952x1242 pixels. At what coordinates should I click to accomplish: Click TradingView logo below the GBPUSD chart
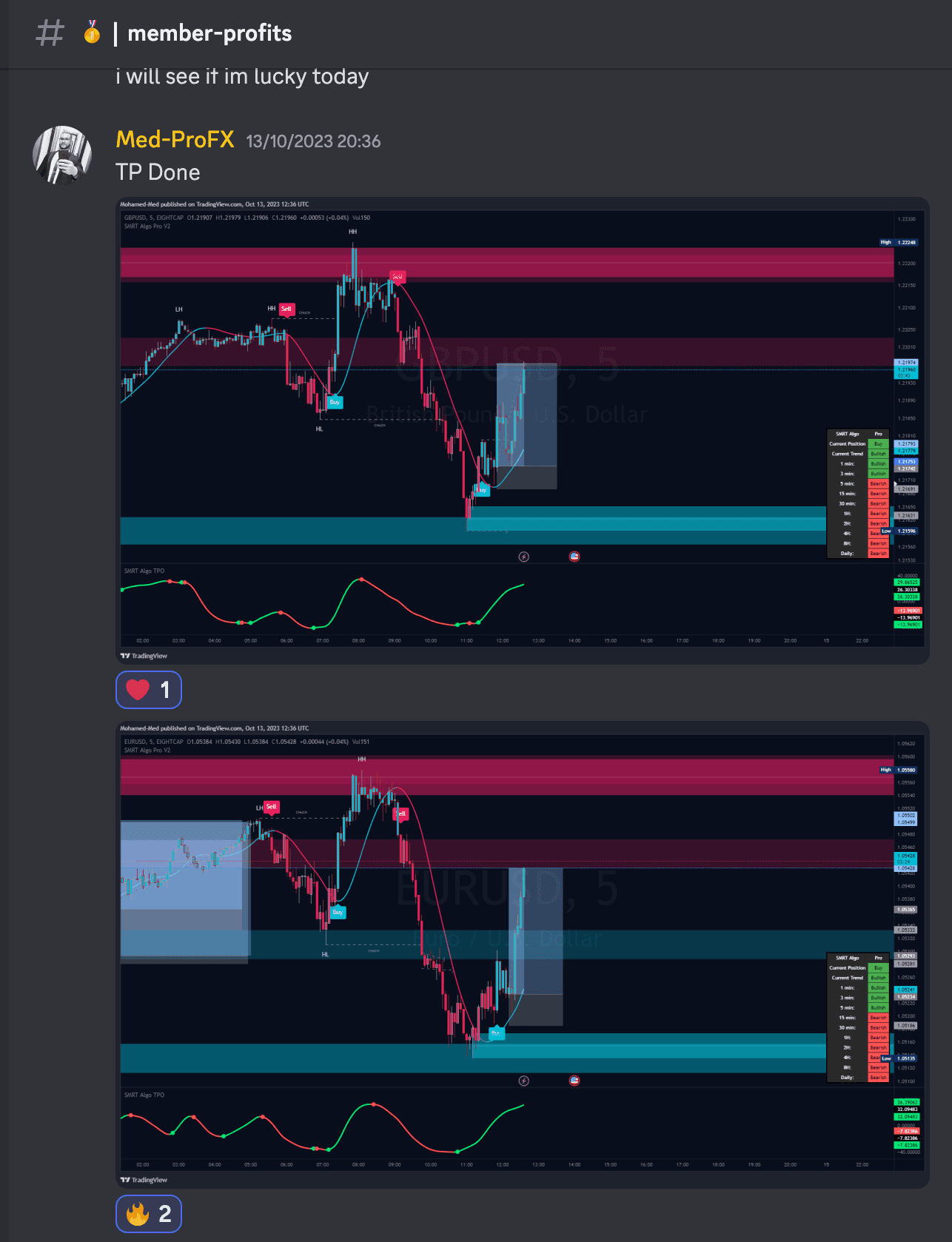pyautogui.click(x=144, y=656)
